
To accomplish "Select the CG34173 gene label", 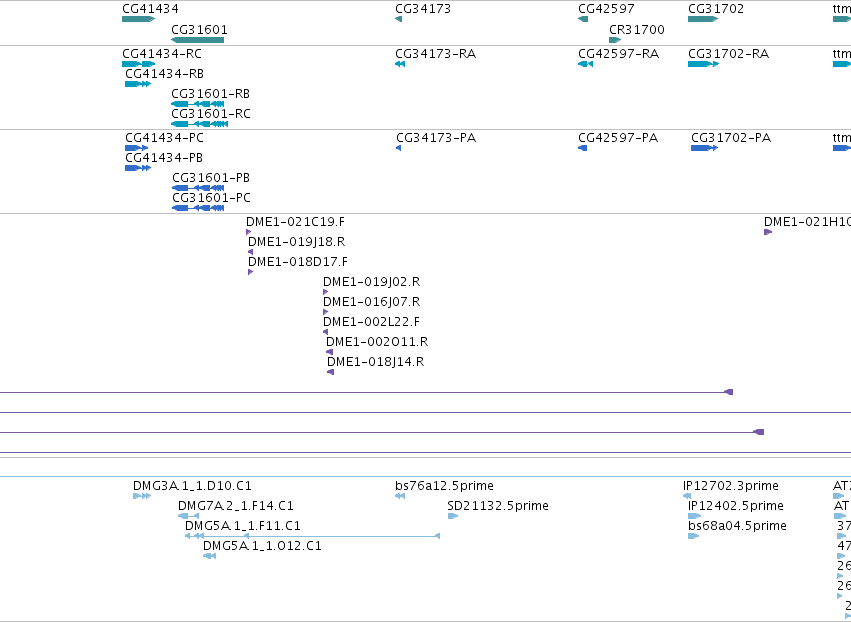I will [x=423, y=9].
